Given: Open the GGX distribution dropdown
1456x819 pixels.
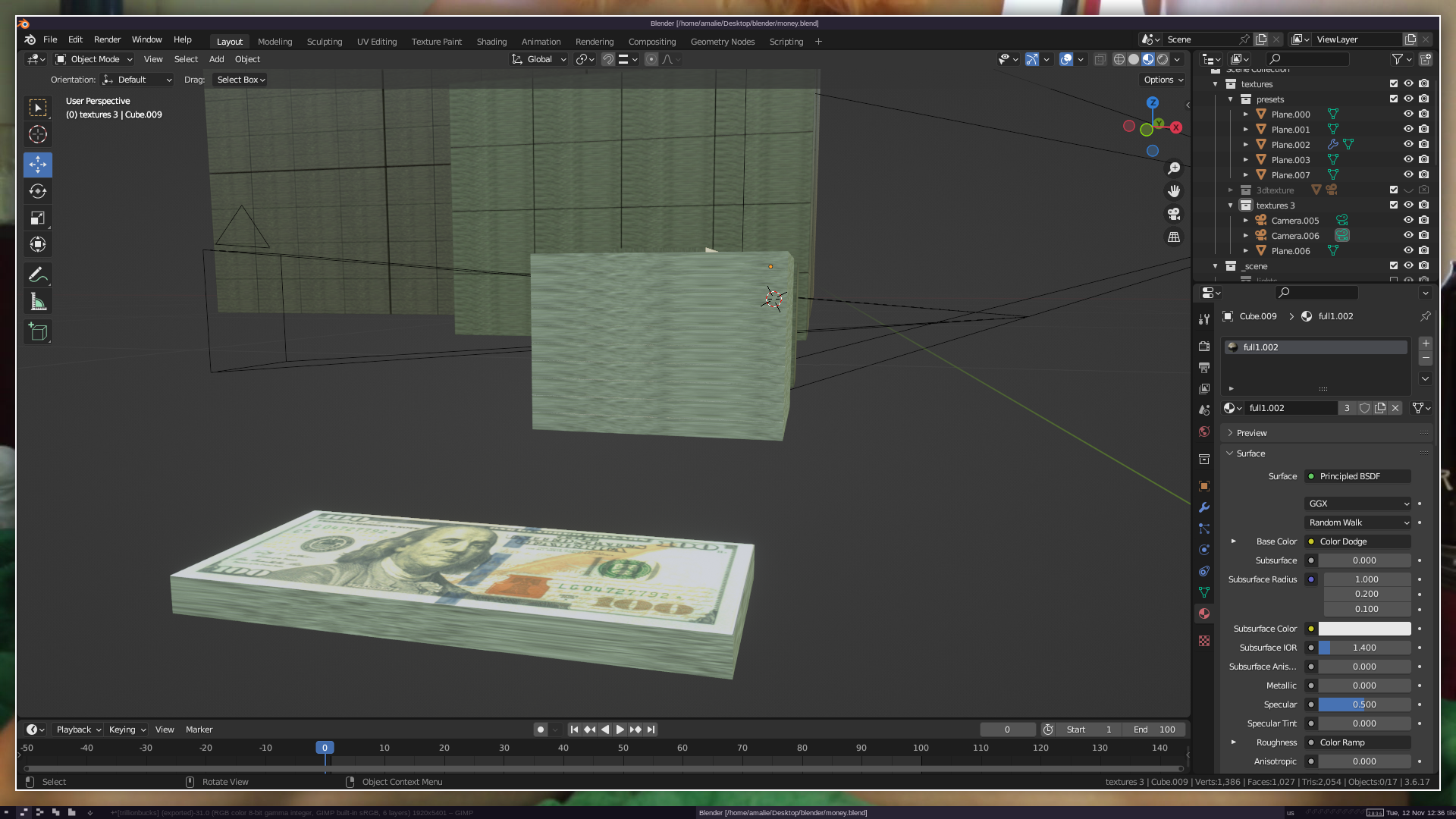Looking at the screenshot, I should pos(1357,504).
